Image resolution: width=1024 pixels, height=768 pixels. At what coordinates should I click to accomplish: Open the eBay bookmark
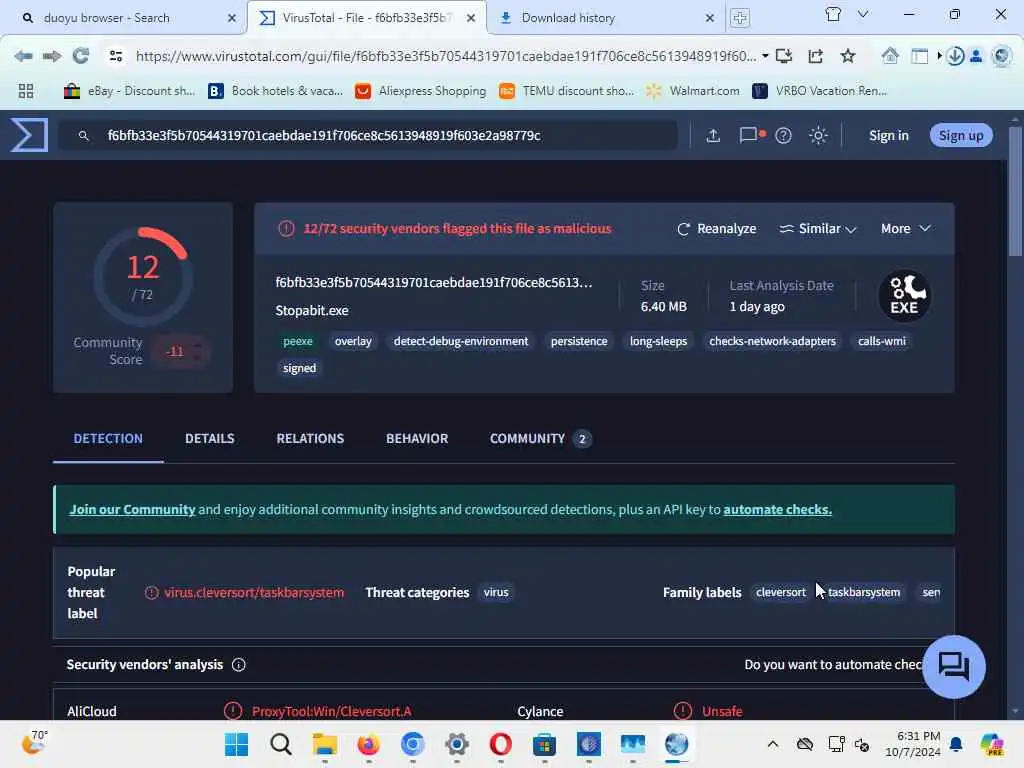(x=129, y=91)
